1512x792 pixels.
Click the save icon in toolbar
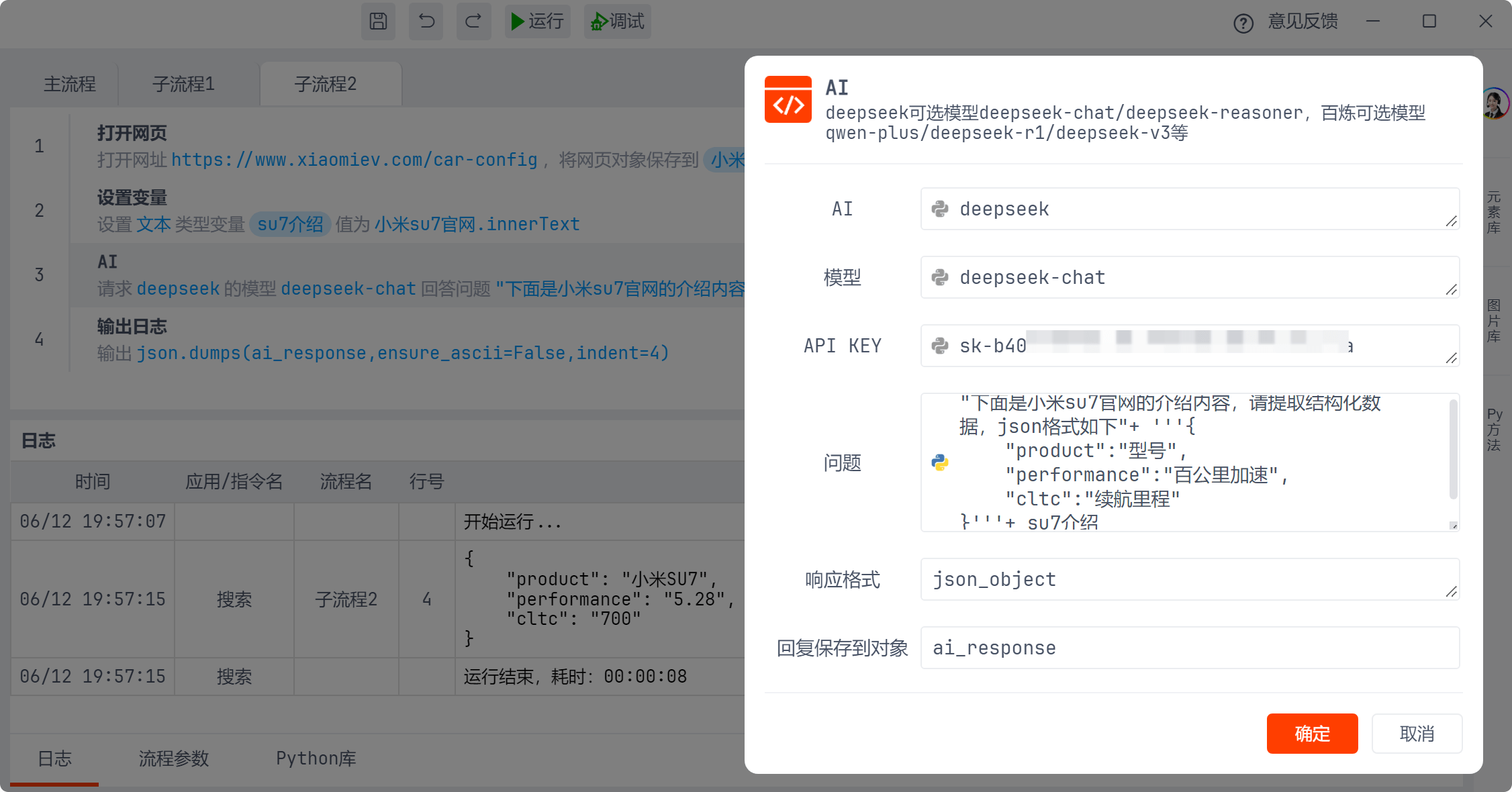pos(378,21)
